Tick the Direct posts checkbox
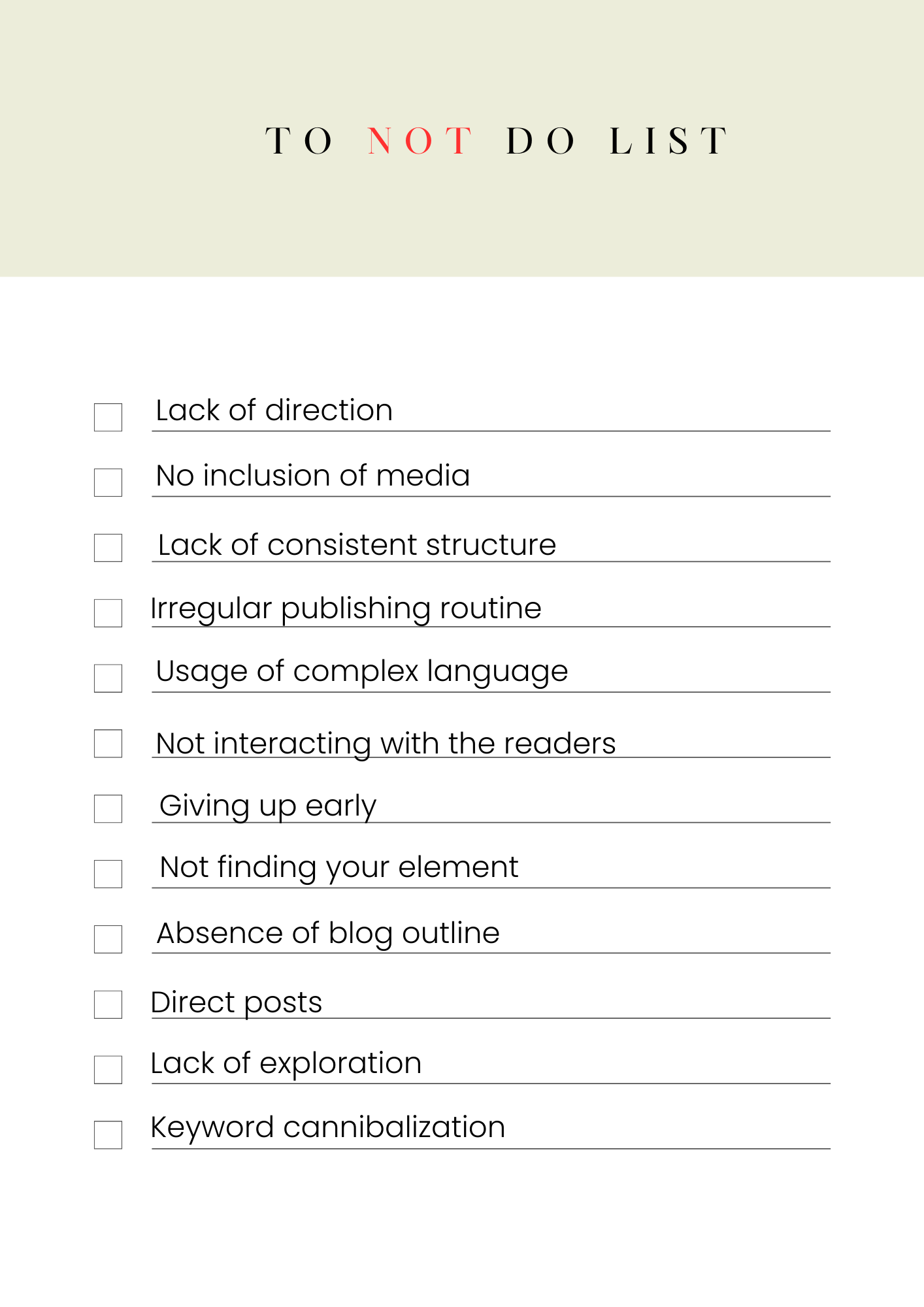The width and height of the screenshot is (924, 1307). pyautogui.click(x=108, y=1004)
